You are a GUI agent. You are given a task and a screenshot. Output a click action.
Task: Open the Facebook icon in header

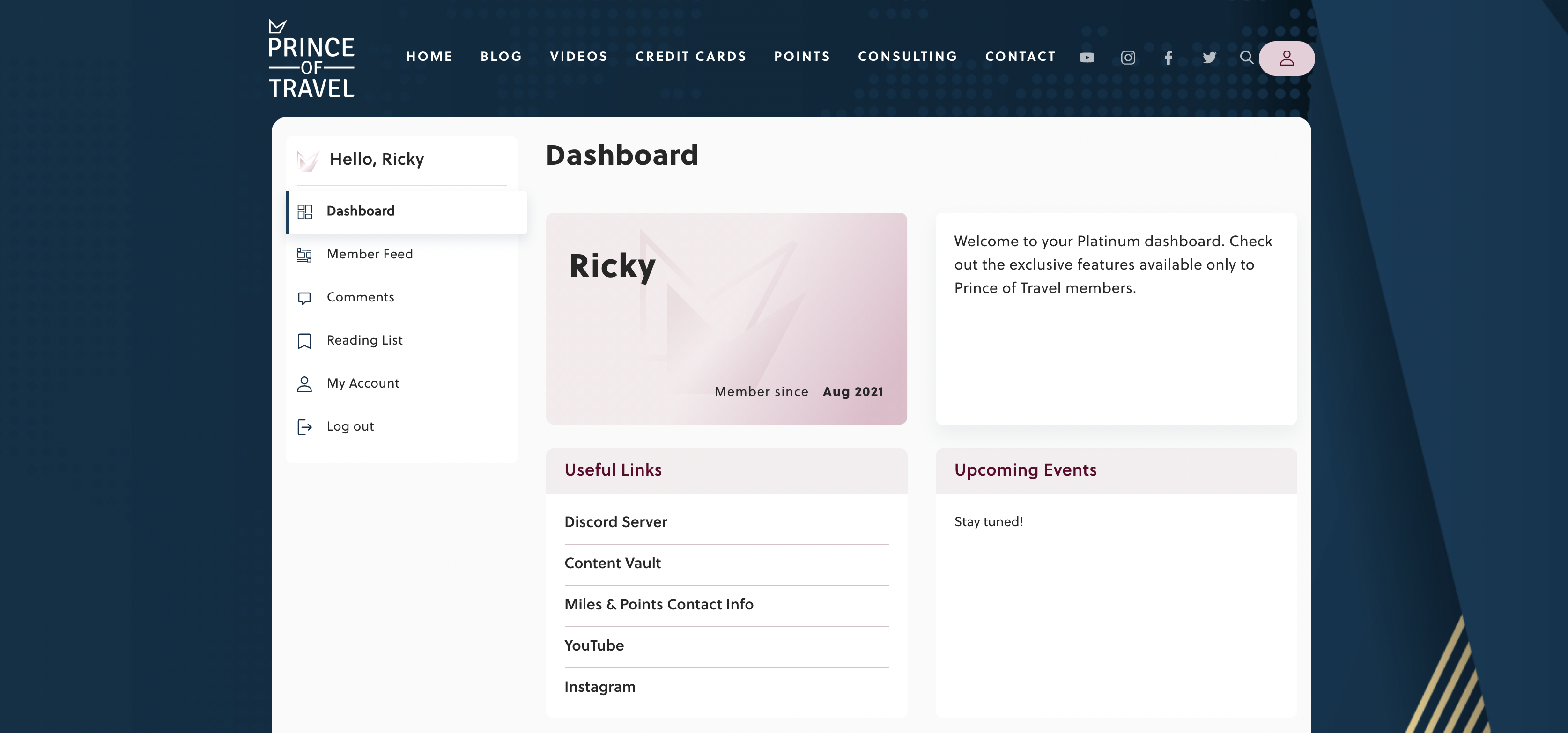1168,58
